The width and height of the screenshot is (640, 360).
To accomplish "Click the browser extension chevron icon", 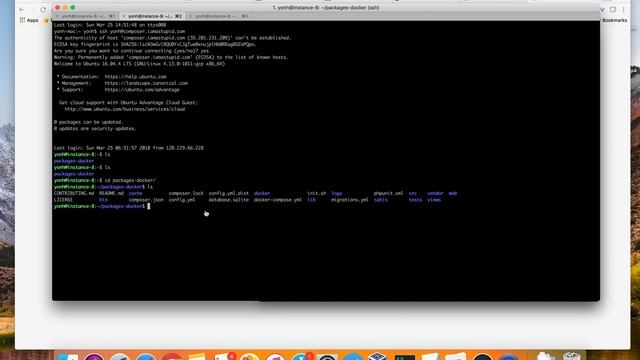I will click(x=602, y=9).
